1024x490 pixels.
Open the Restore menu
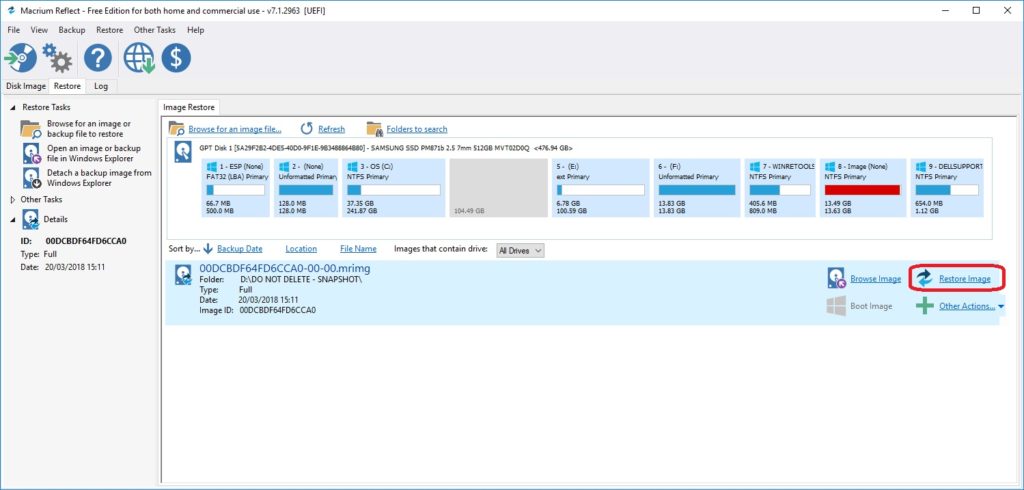(x=110, y=30)
